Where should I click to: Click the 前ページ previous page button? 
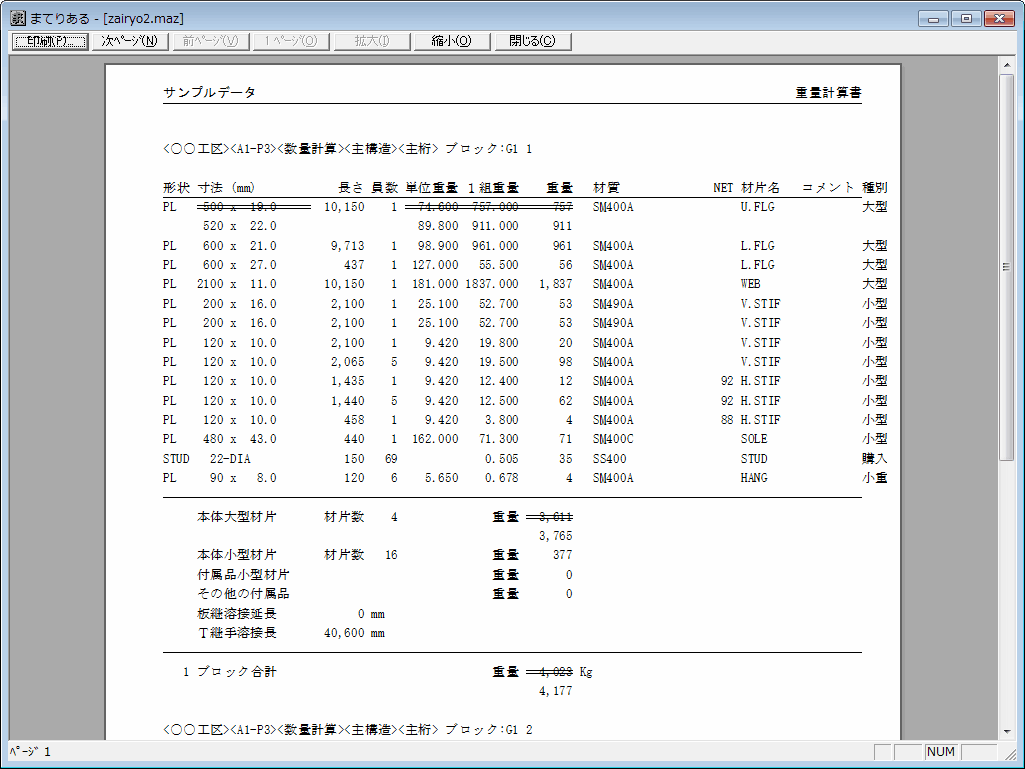[210, 41]
